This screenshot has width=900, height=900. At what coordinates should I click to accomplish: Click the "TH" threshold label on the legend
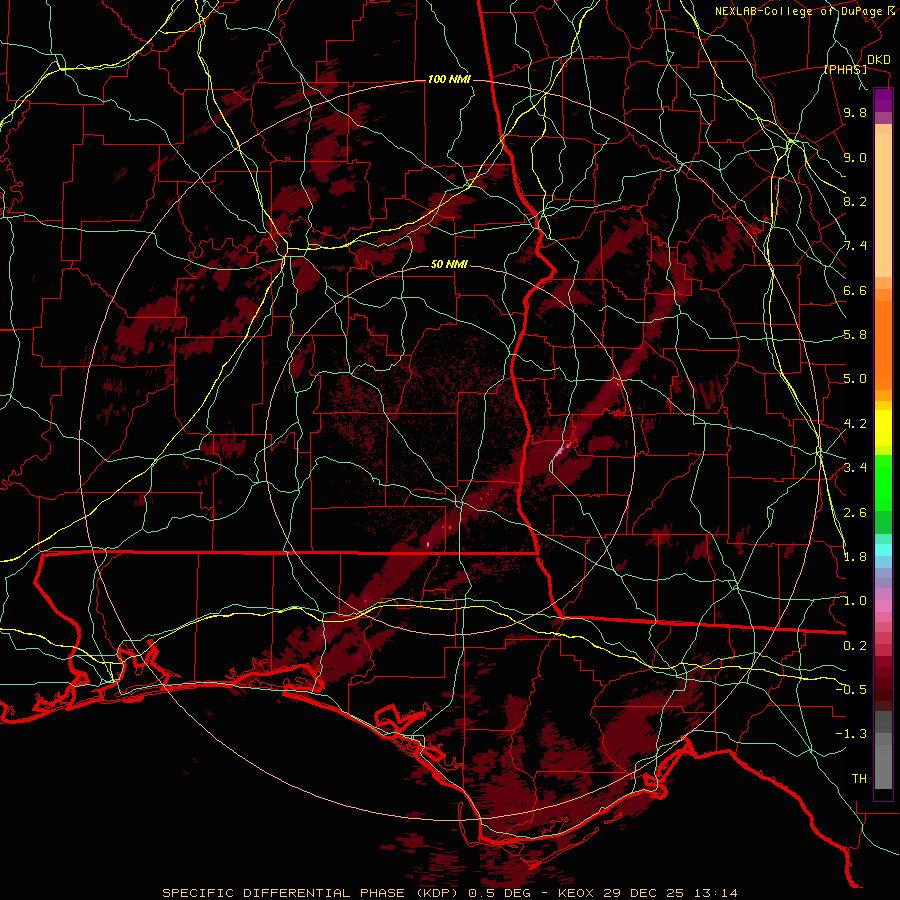859,779
